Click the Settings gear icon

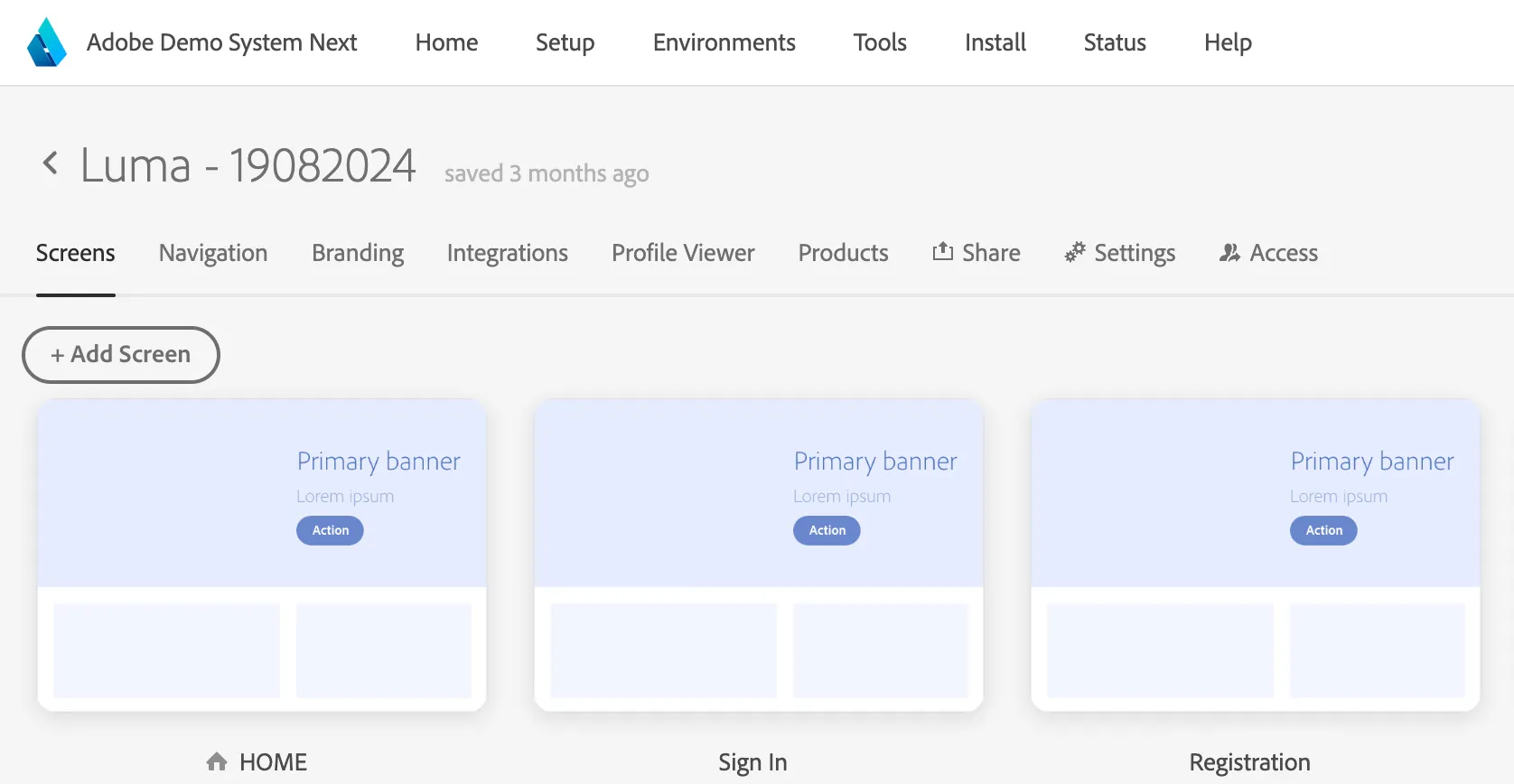pos(1075,252)
